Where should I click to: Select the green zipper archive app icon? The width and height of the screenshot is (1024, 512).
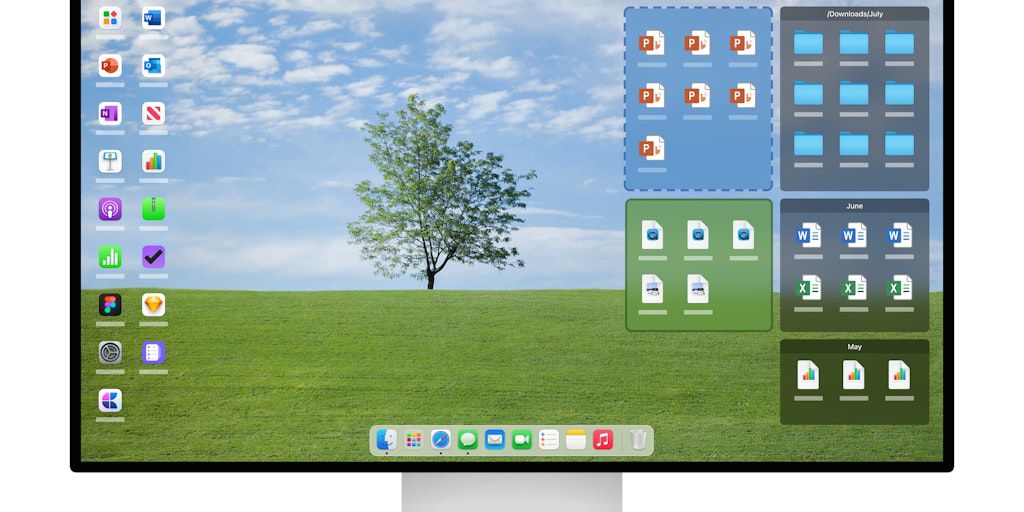153,209
